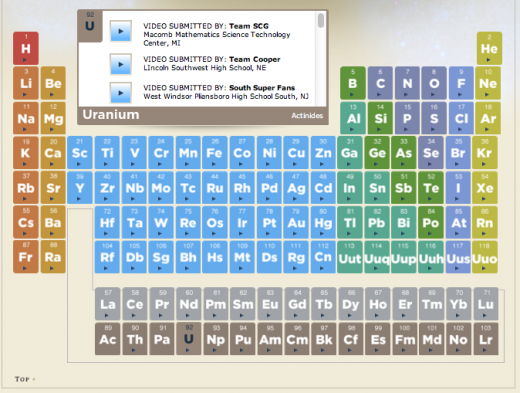520x393 pixels.
Task: Open the Uut element 113 tile
Action: (350, 257)
